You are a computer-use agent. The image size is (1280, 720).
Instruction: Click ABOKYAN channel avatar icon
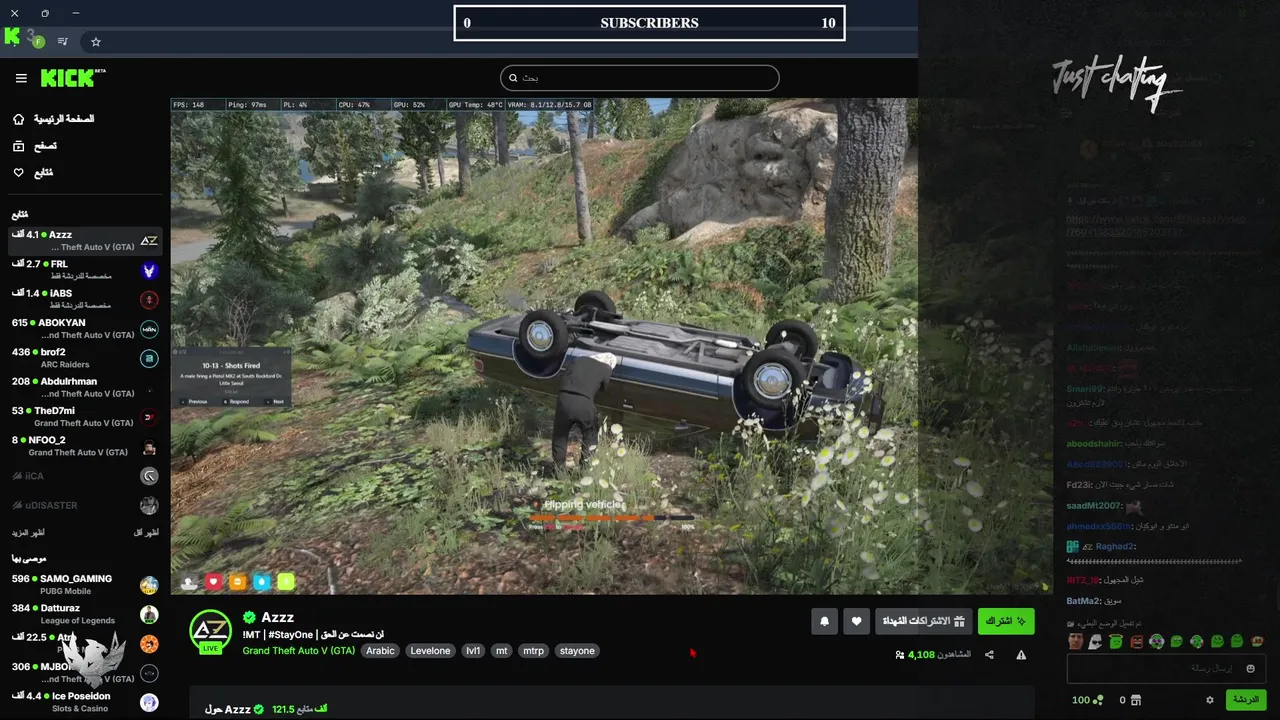click(149, 328)
